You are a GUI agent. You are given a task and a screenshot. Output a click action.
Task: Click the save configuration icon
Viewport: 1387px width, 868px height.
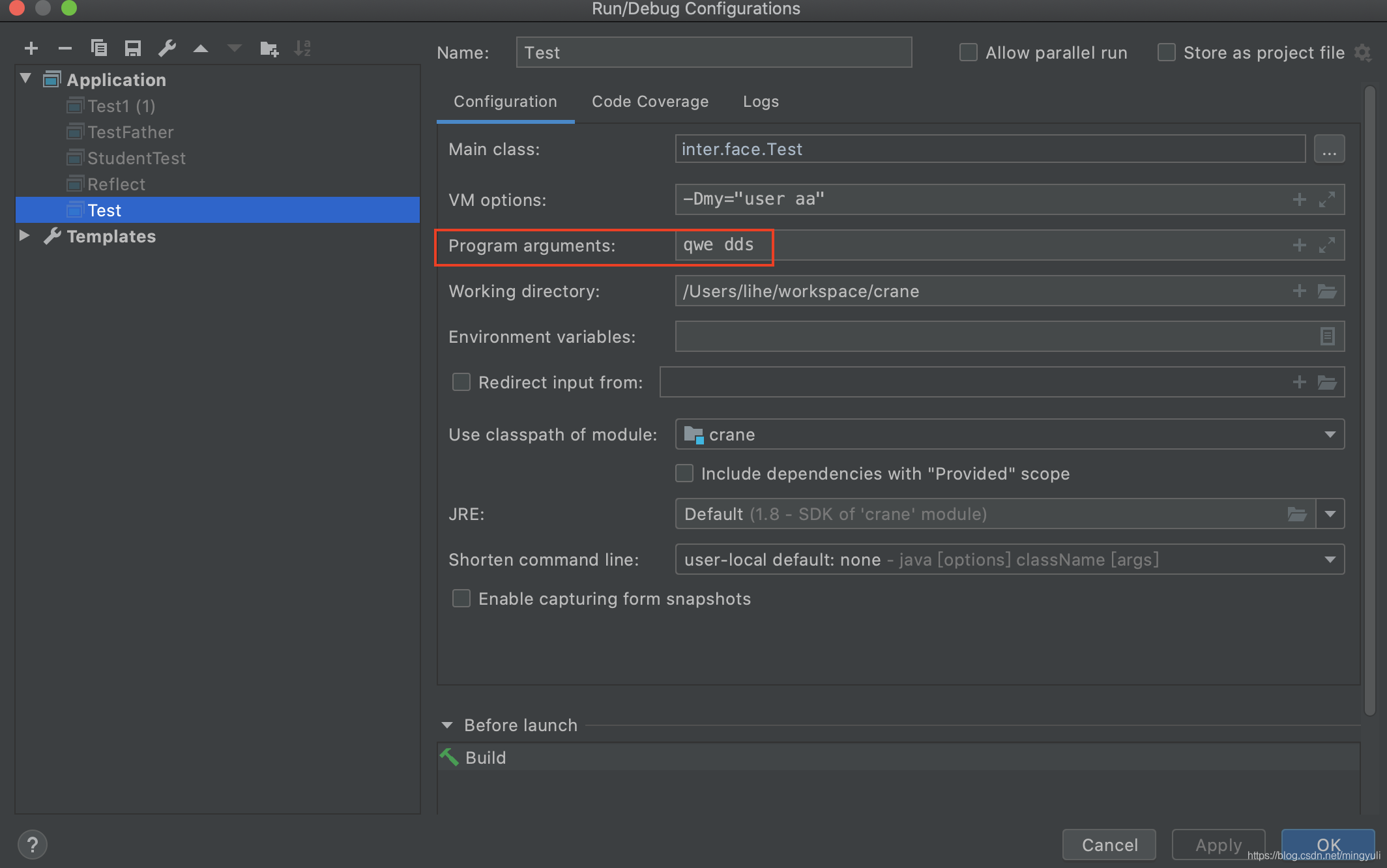click(133, 48)
